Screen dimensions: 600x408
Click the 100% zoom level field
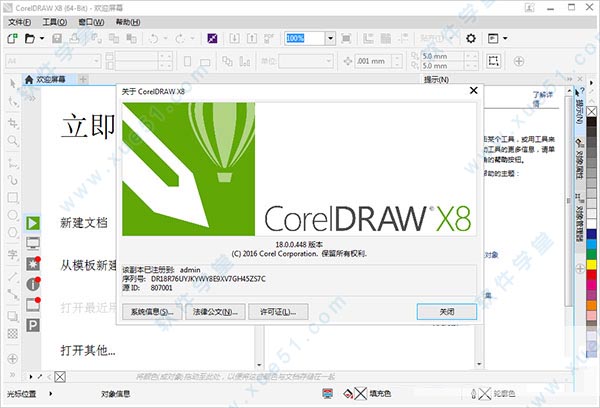tap(305, 38)
